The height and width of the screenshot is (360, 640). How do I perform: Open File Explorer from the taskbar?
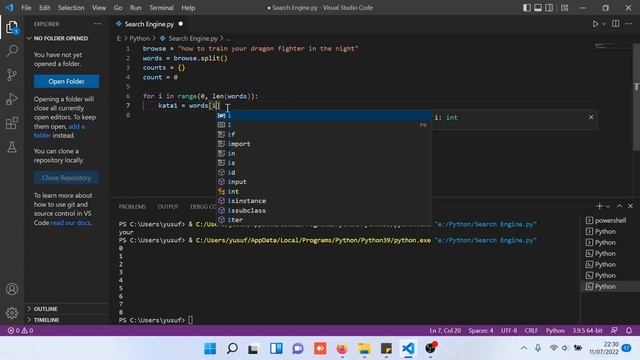coord(364,349)
